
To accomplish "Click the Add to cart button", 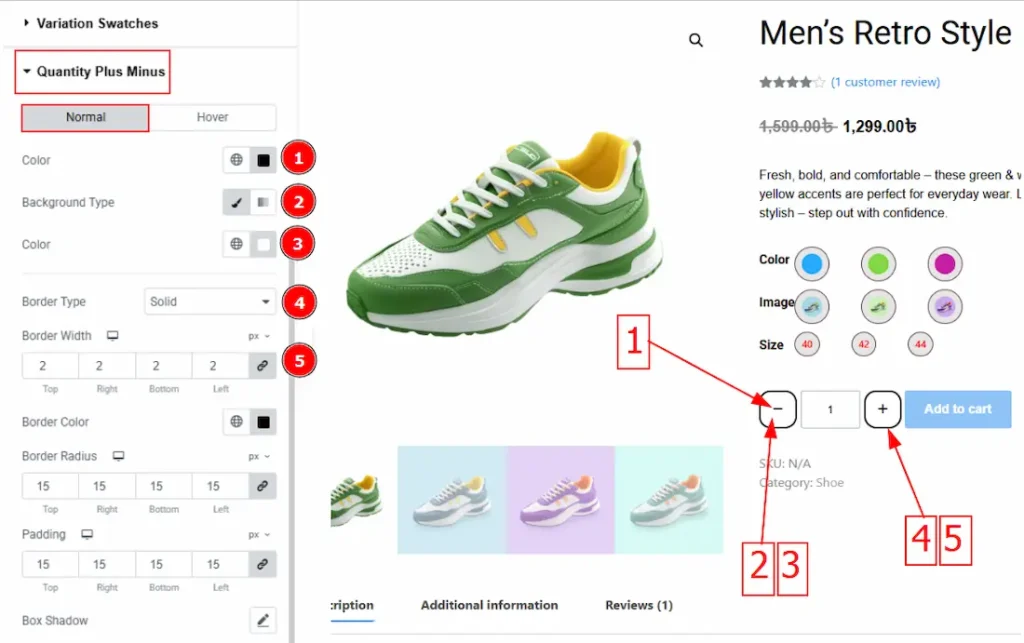I will click(x=957, y=409).
